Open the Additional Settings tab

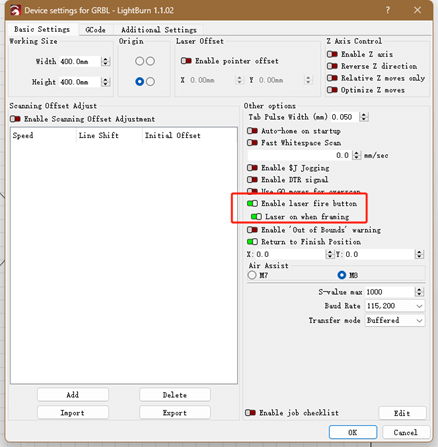159,30
